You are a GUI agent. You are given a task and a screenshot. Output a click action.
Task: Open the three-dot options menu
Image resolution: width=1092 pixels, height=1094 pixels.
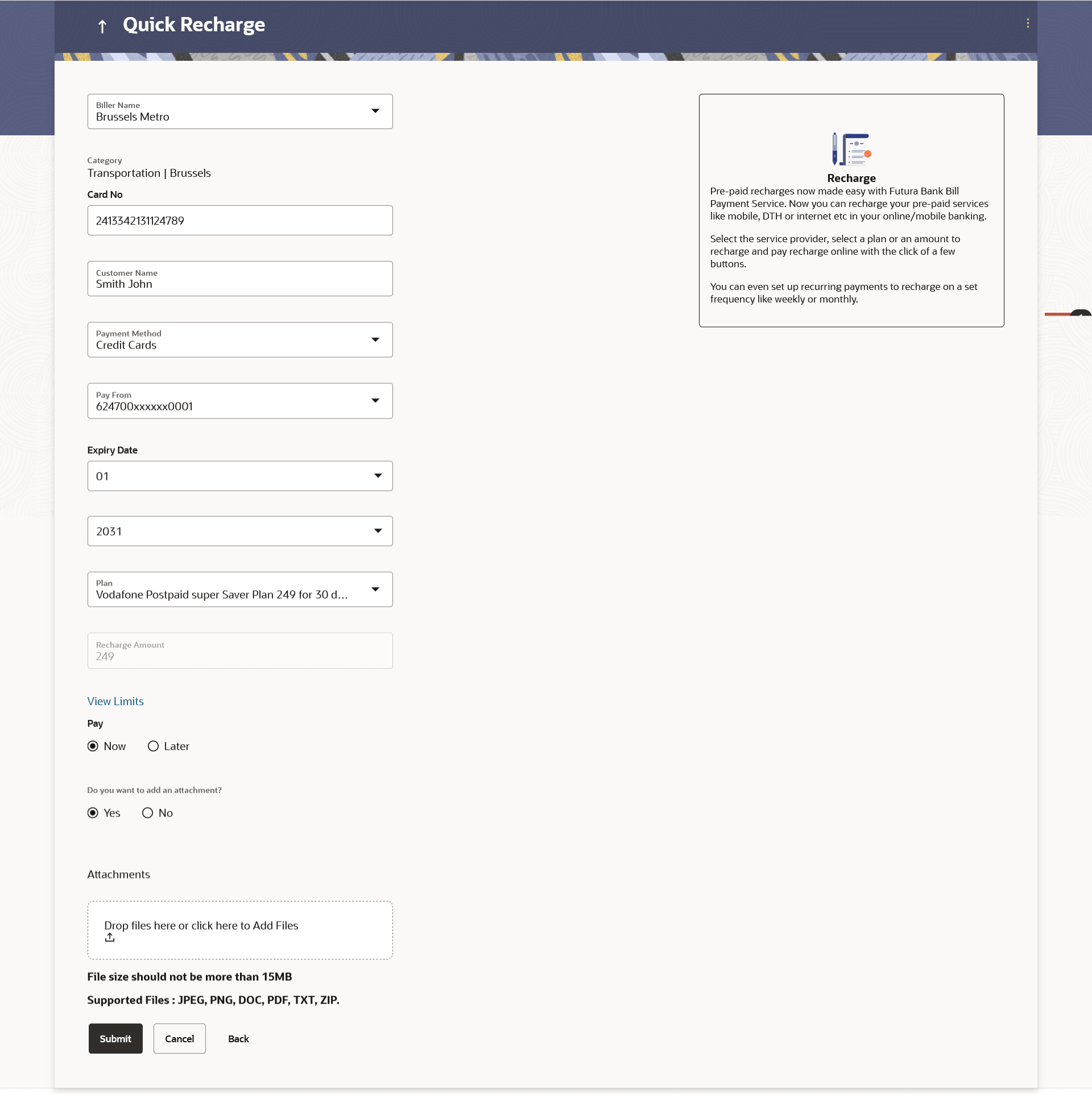1027,23
